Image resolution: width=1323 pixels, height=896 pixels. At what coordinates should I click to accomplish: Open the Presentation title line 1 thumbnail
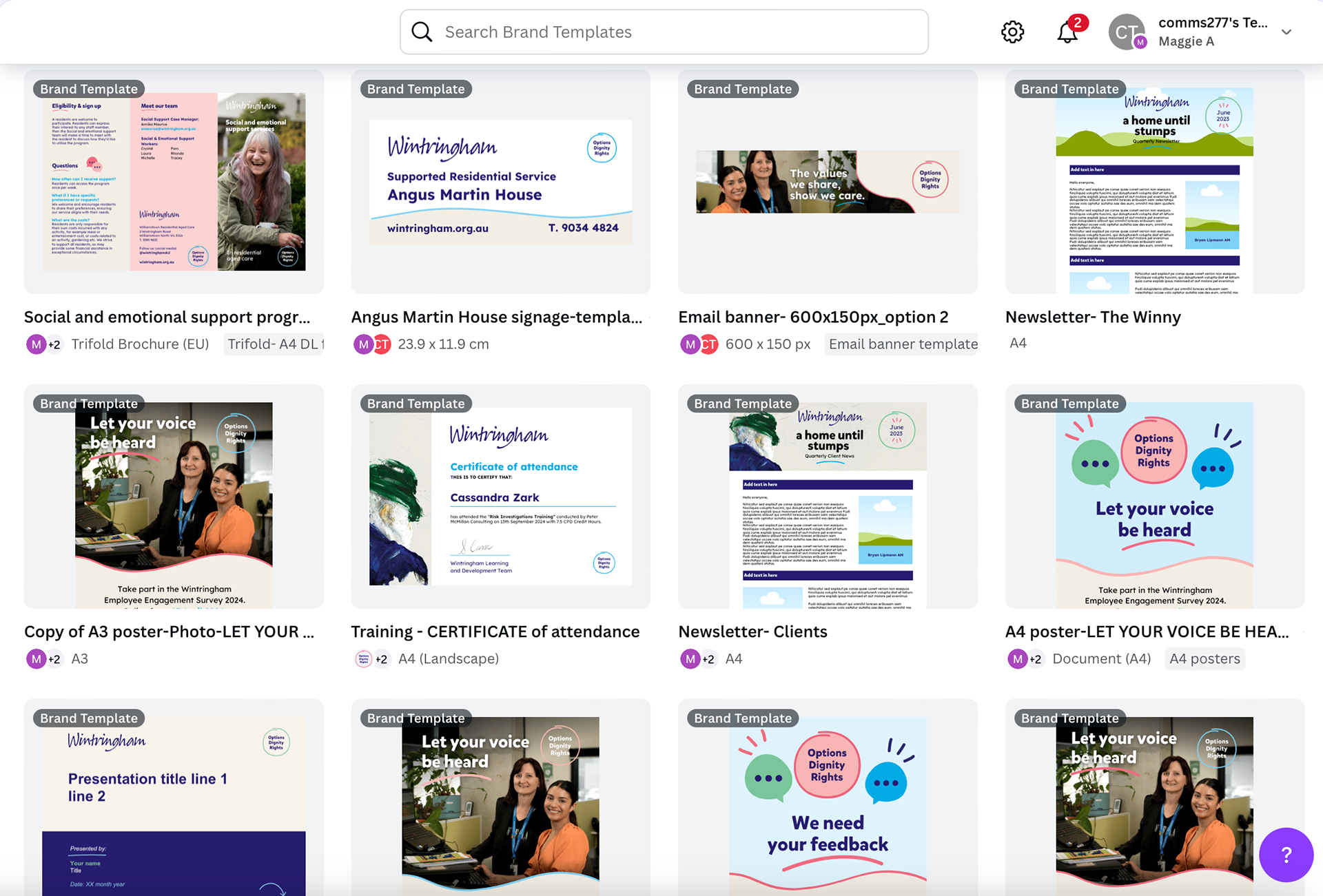174,799
